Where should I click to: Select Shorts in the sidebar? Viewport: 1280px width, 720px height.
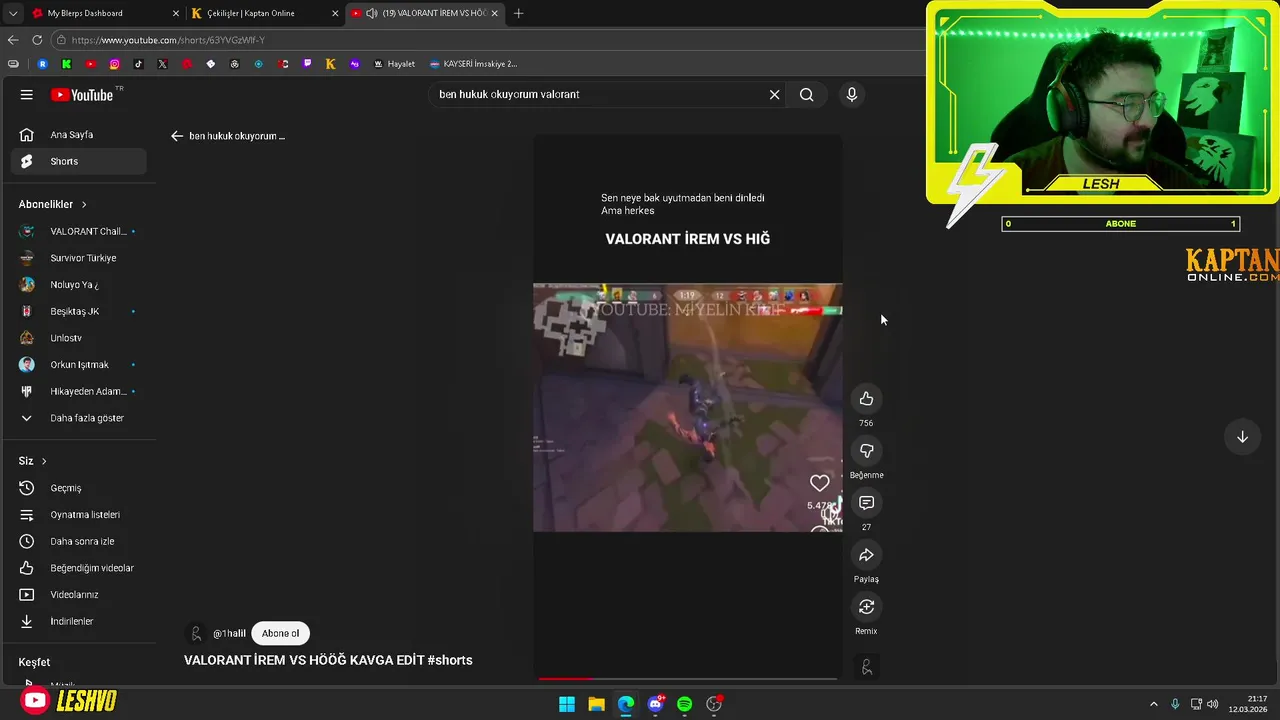78,161
